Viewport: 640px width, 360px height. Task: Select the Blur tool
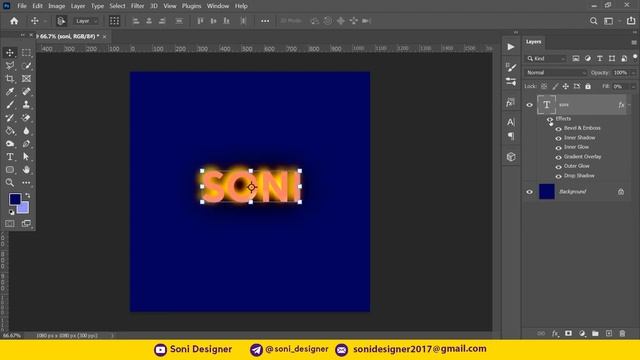click(x=26, y=131)
